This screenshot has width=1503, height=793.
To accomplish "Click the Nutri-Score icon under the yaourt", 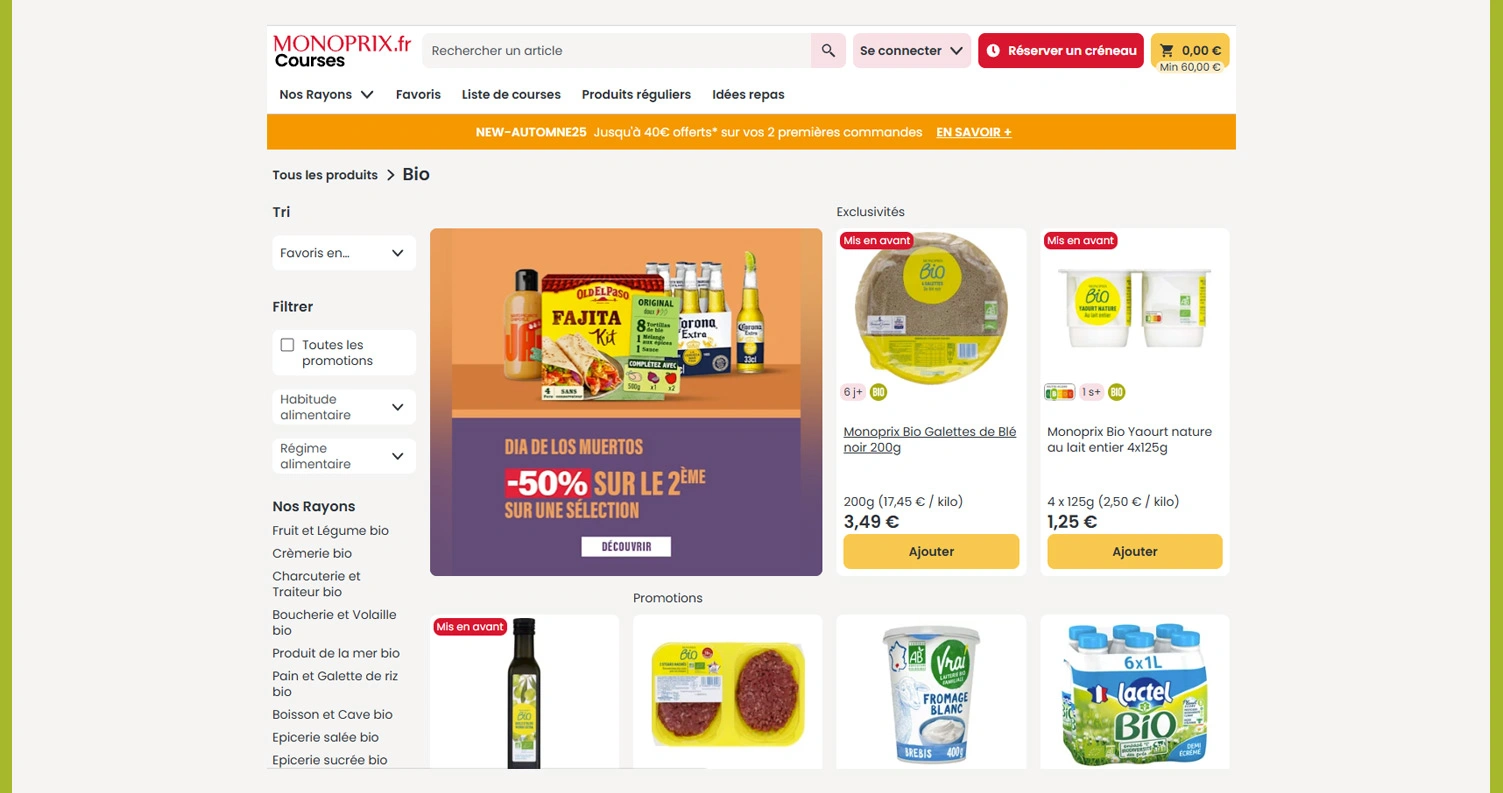I will pyautogui.click(x=1059, y=392).
